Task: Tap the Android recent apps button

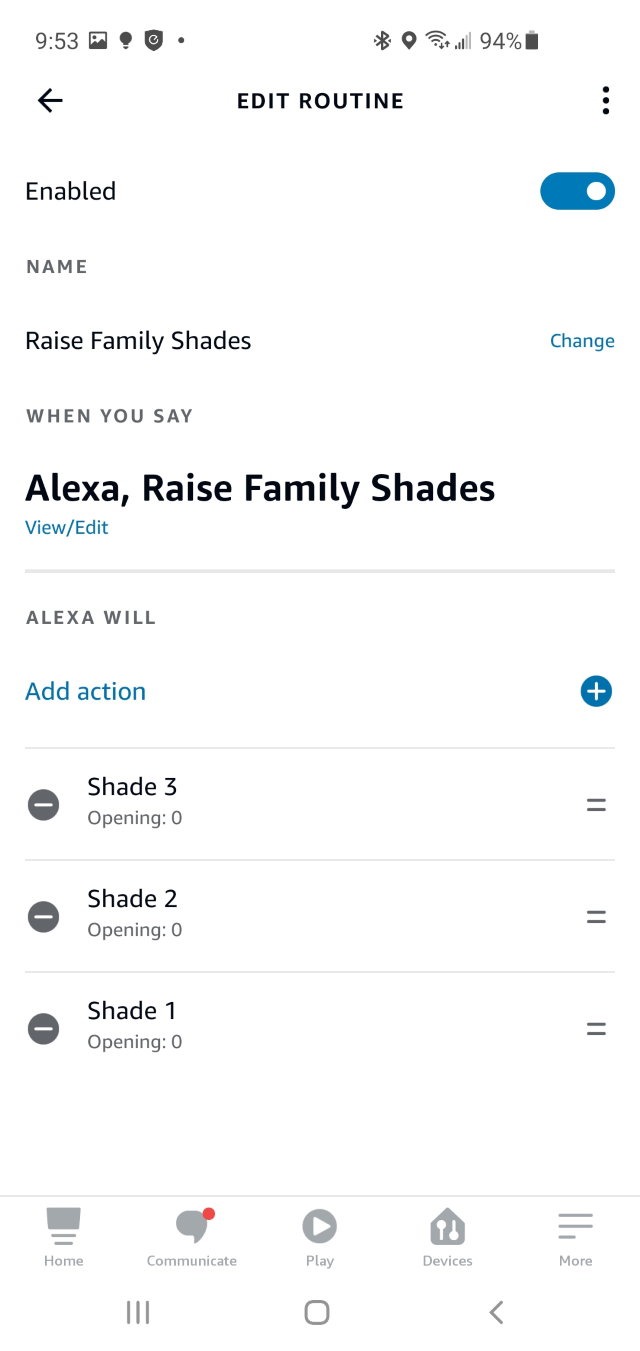Action: (x=137, y=1312)
